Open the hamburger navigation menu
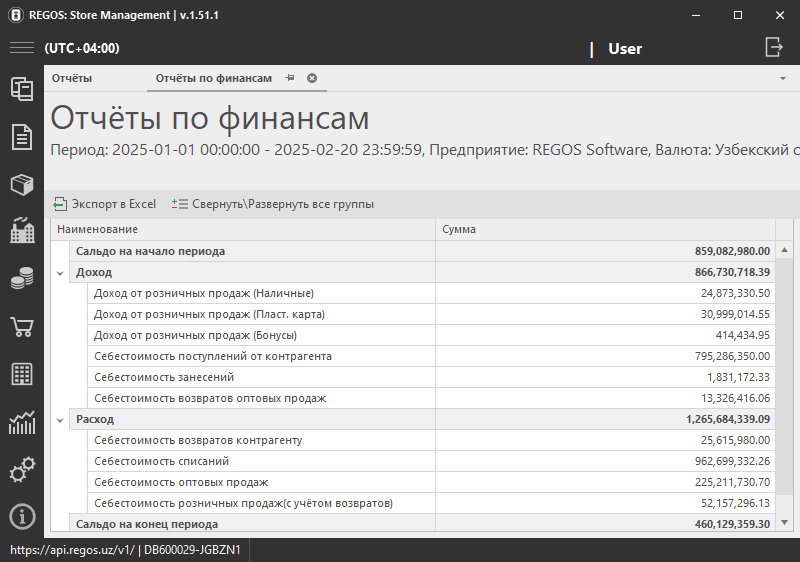800x562 pixels. pos(22,48)
